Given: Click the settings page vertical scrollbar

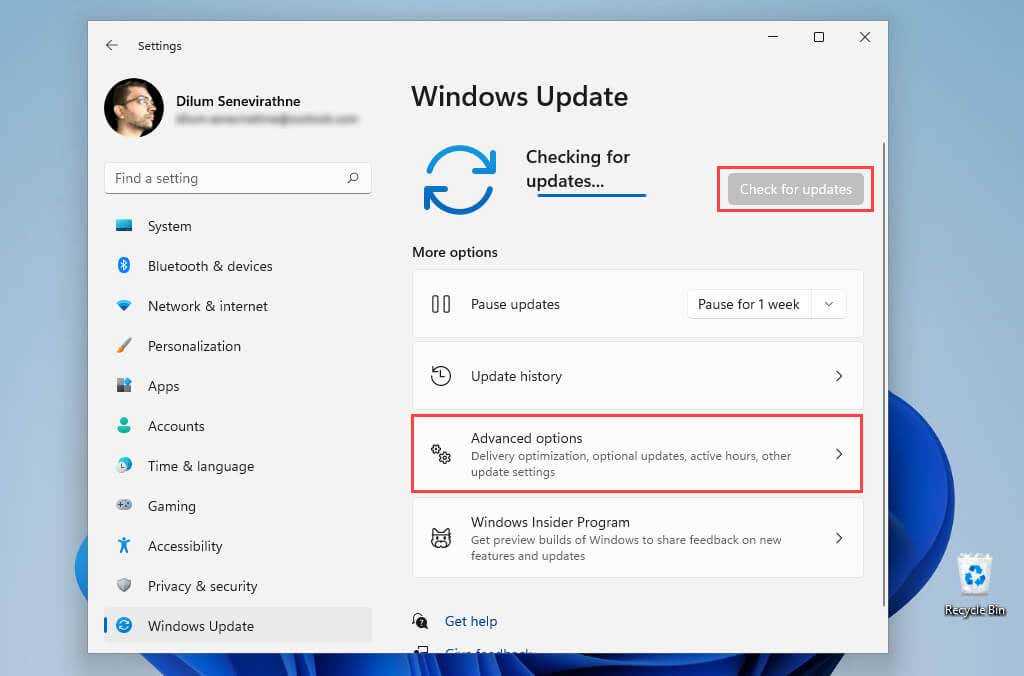Looking at the screenshot, I should (884, 374).
